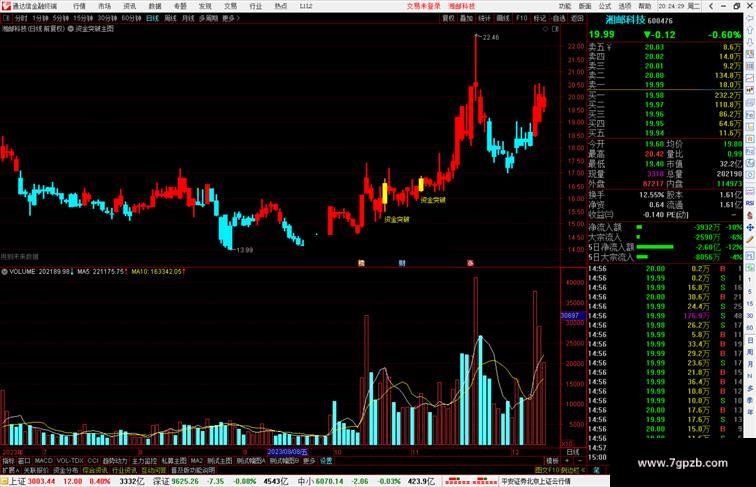Click the 标记 mark button
The width and height of the screenshot is (756, 487).
click(x=540, y=18)
